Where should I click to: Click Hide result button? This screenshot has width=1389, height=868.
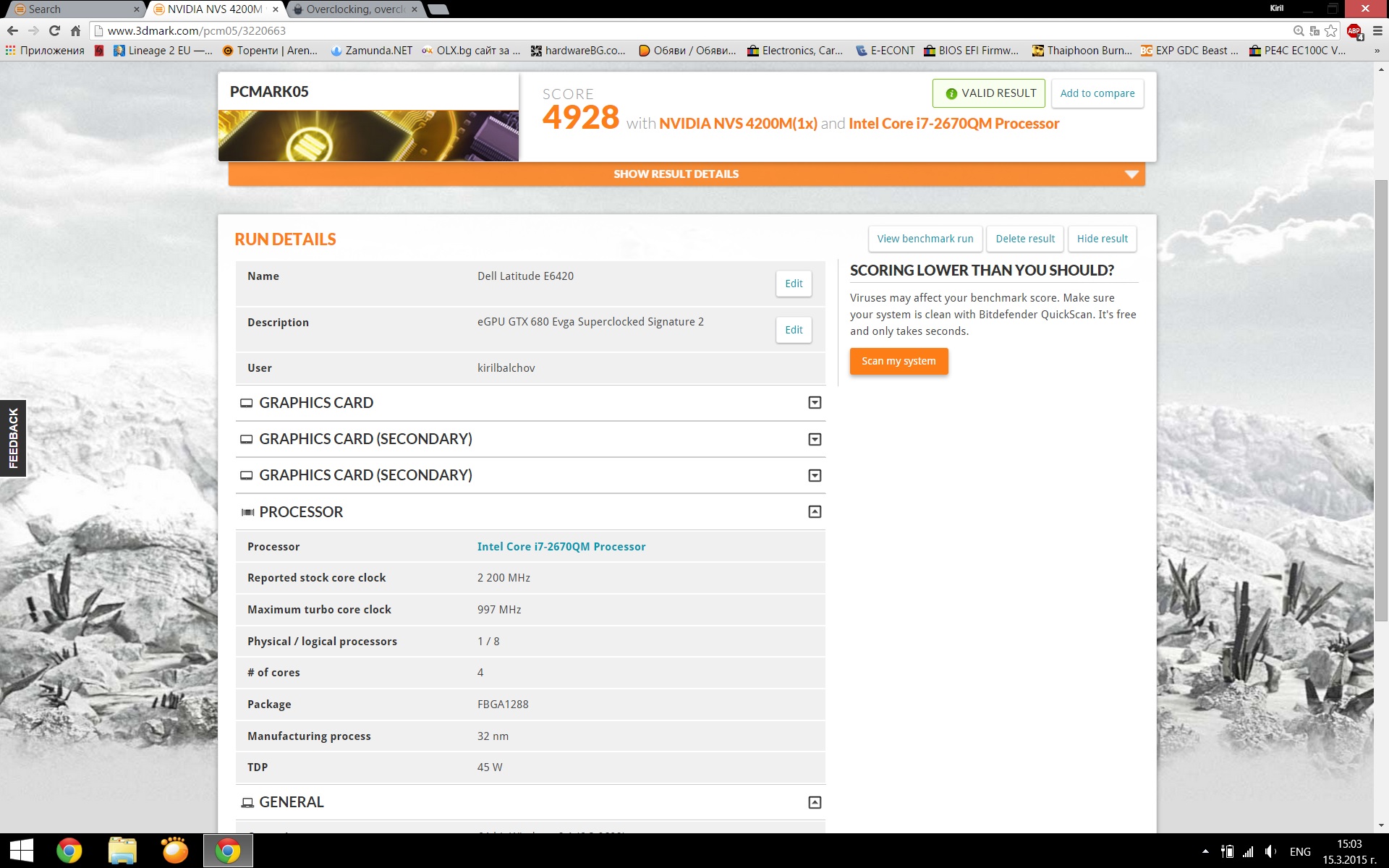point(1102,239)
